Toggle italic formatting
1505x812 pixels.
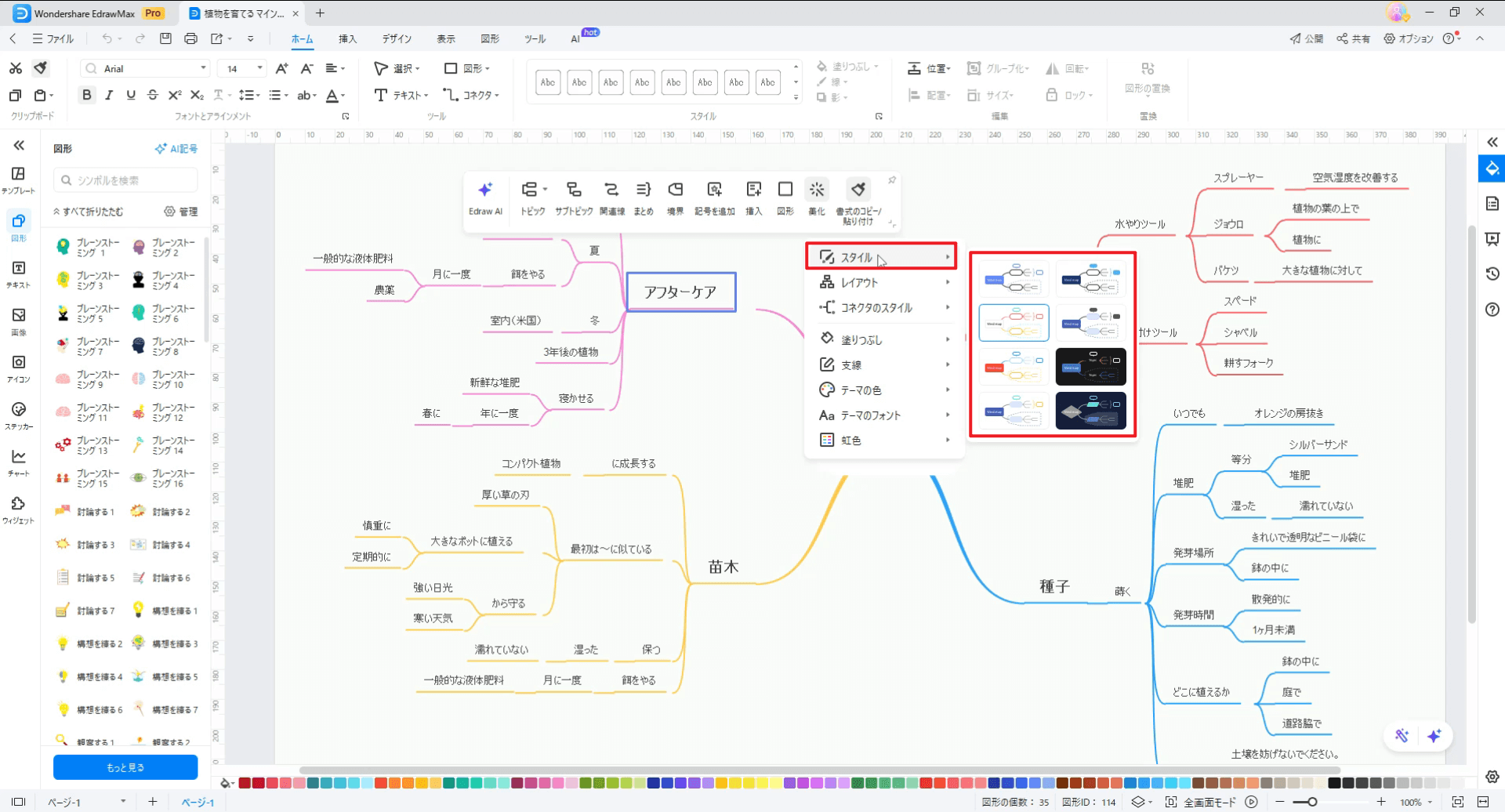pos(109,95)
